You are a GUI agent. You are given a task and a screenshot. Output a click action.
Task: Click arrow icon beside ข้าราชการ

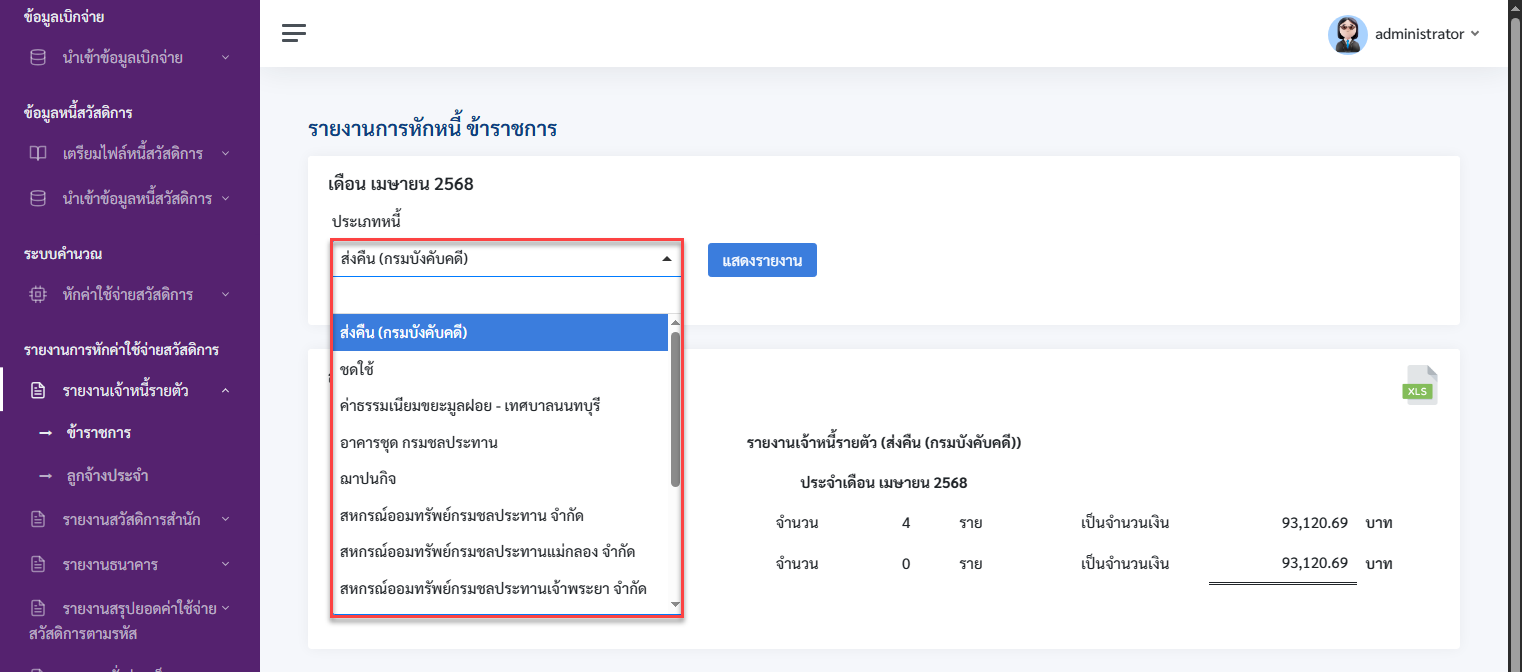(45, 433)
